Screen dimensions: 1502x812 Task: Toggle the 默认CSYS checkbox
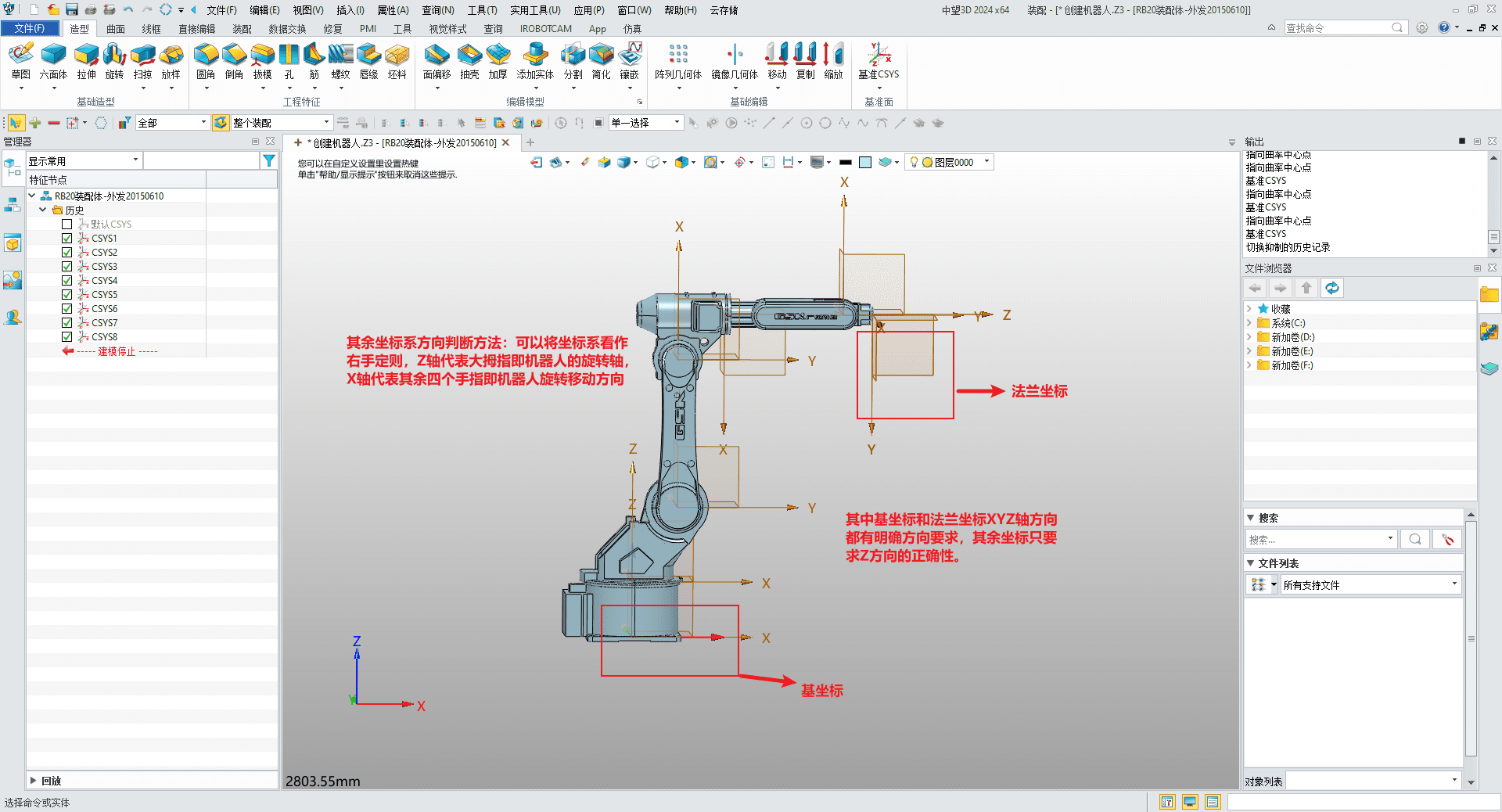click(67, 225)
